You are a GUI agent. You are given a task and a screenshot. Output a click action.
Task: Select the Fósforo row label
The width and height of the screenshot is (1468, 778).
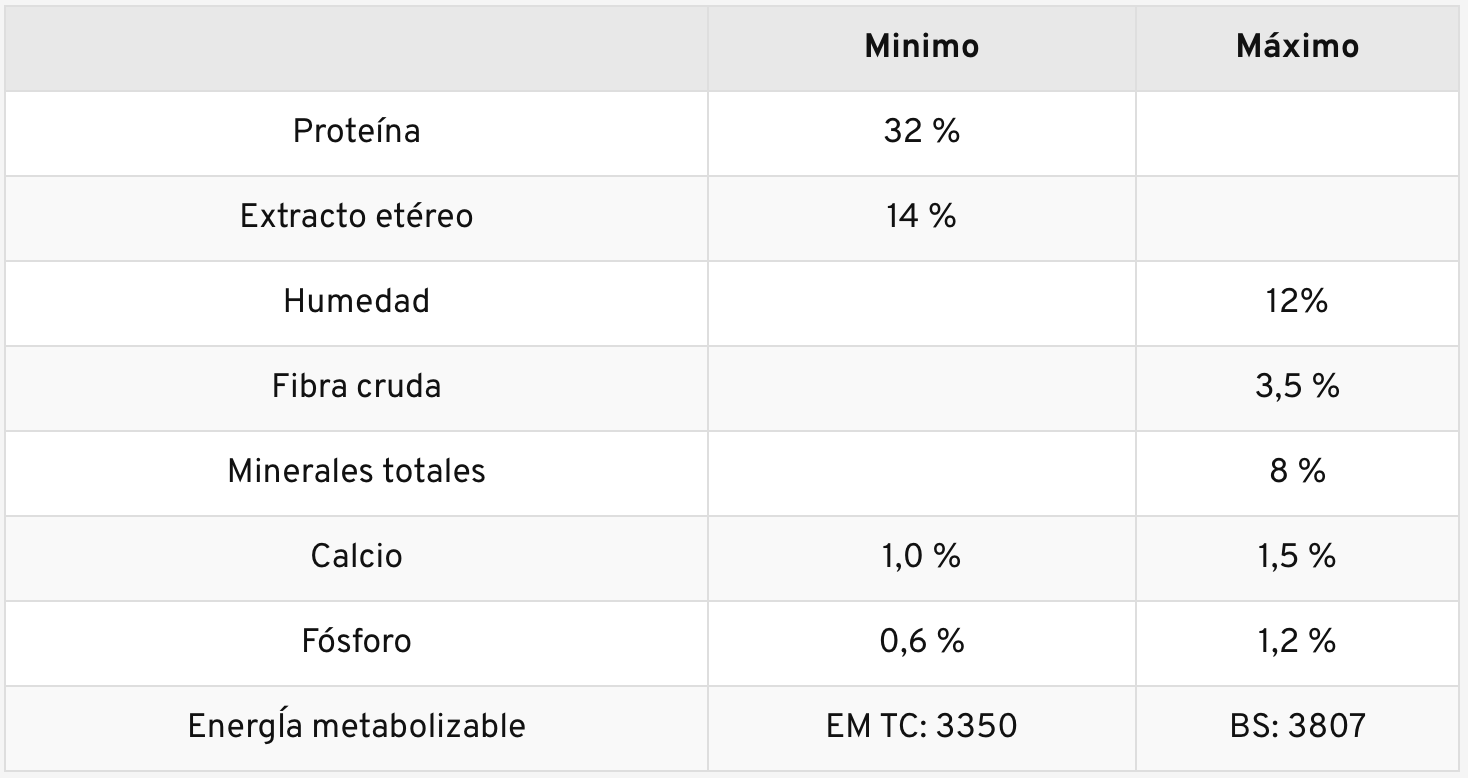click(356, 641)
